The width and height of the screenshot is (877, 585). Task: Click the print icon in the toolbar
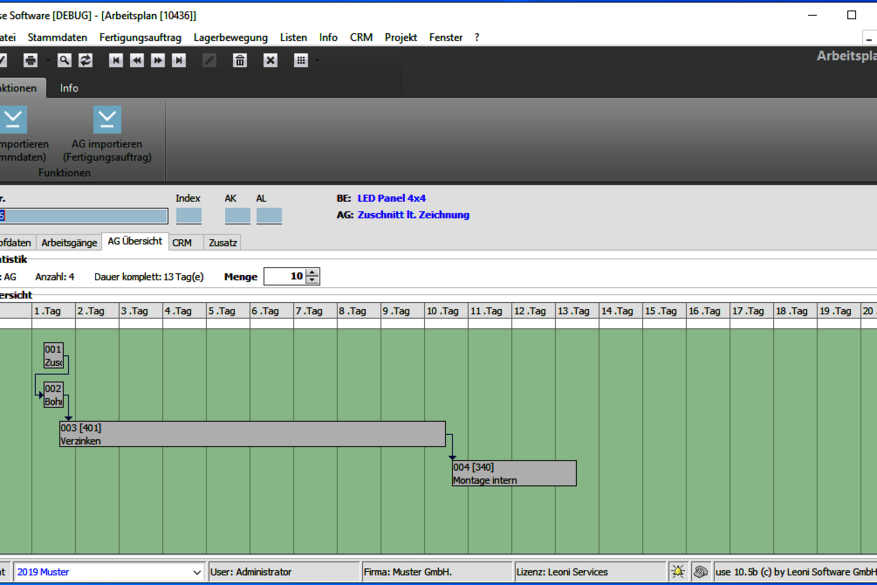(x=30, y=61)
